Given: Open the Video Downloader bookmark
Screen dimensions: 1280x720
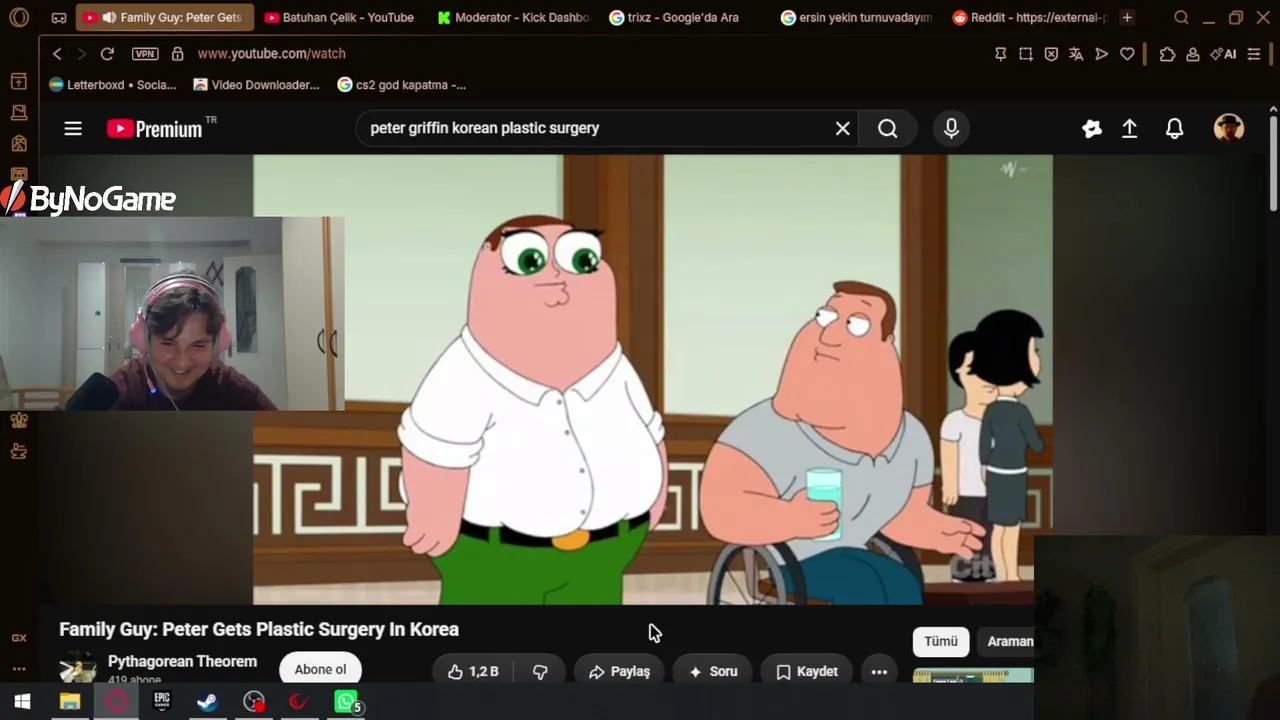Looking at the screenshot, I should coord(257,85).
